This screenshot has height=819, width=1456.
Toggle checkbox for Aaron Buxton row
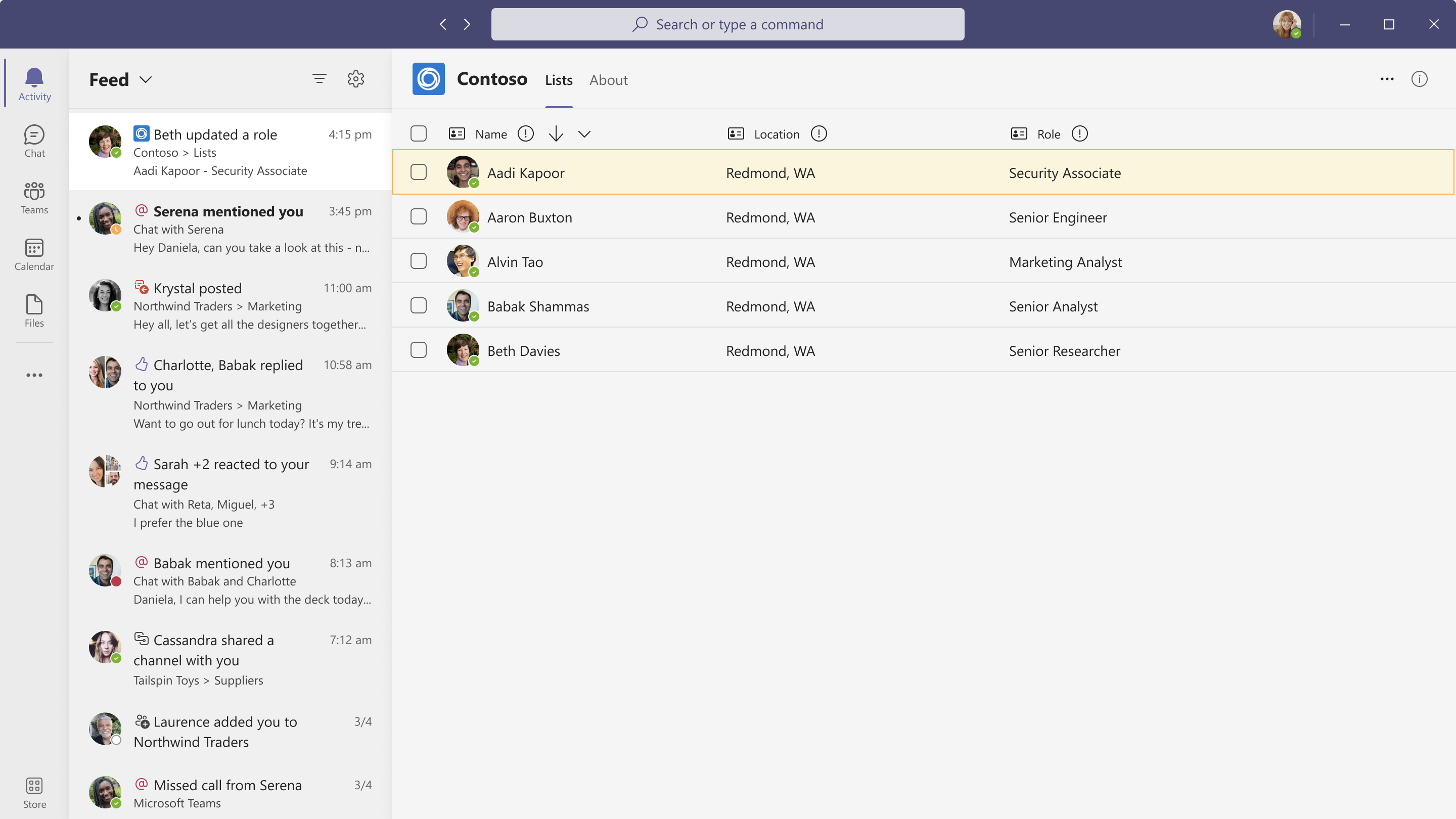tap(419, 216)
